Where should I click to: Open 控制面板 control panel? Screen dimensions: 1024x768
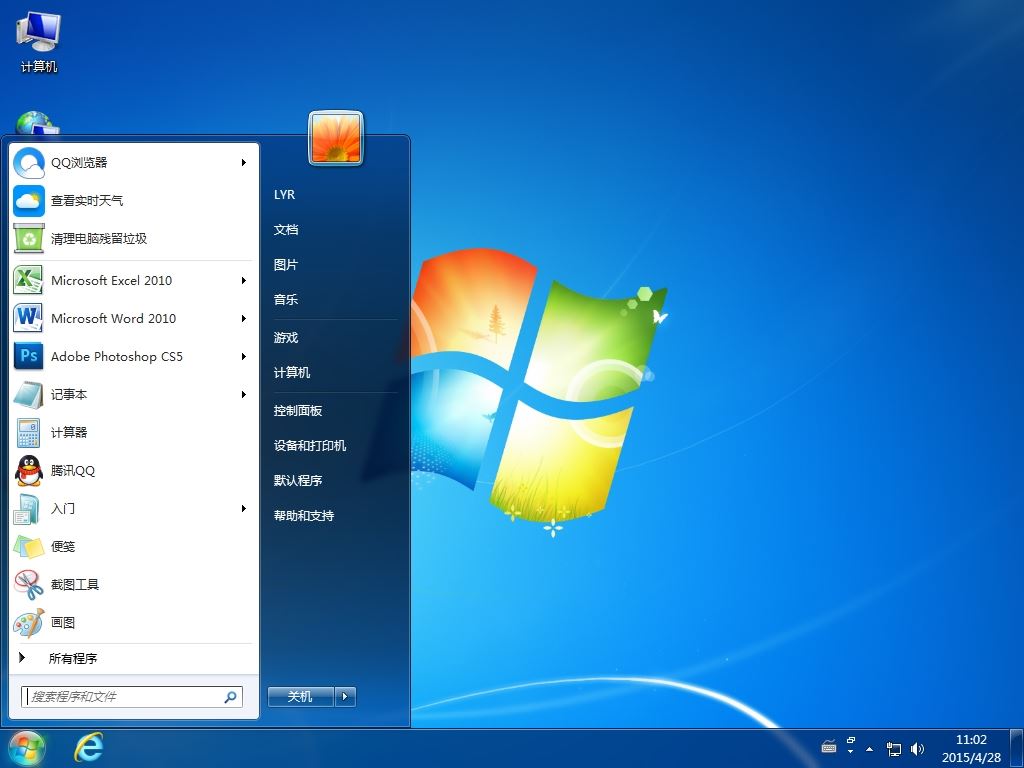tap(298, 411)
